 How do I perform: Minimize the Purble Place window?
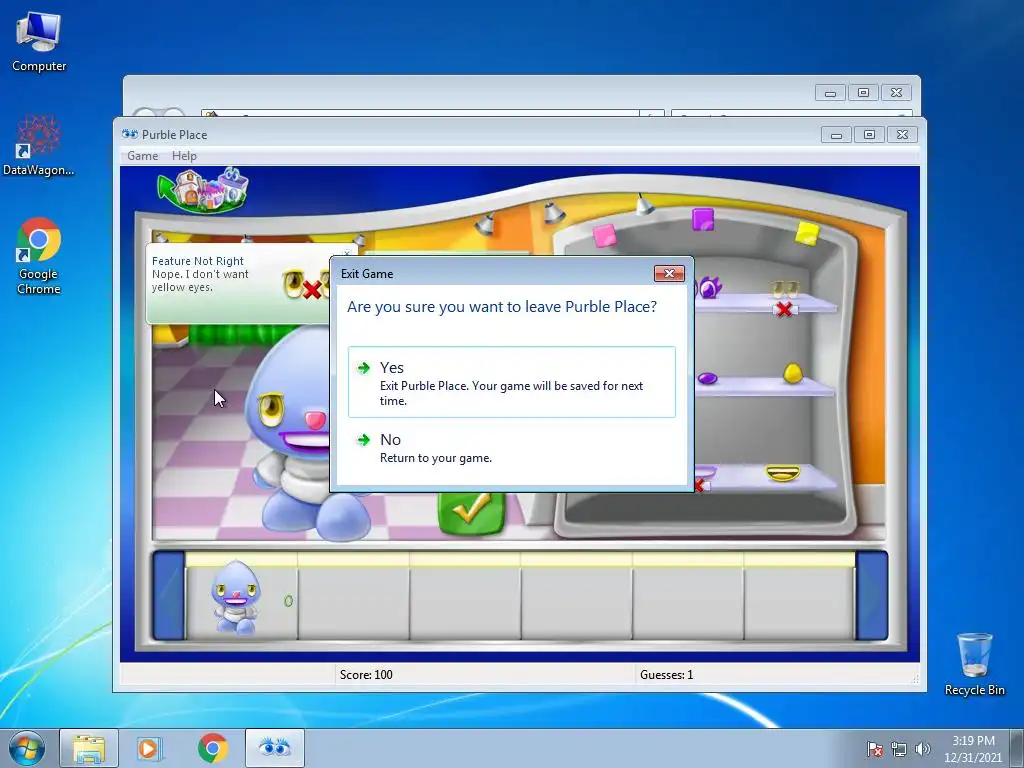point(836,135)
